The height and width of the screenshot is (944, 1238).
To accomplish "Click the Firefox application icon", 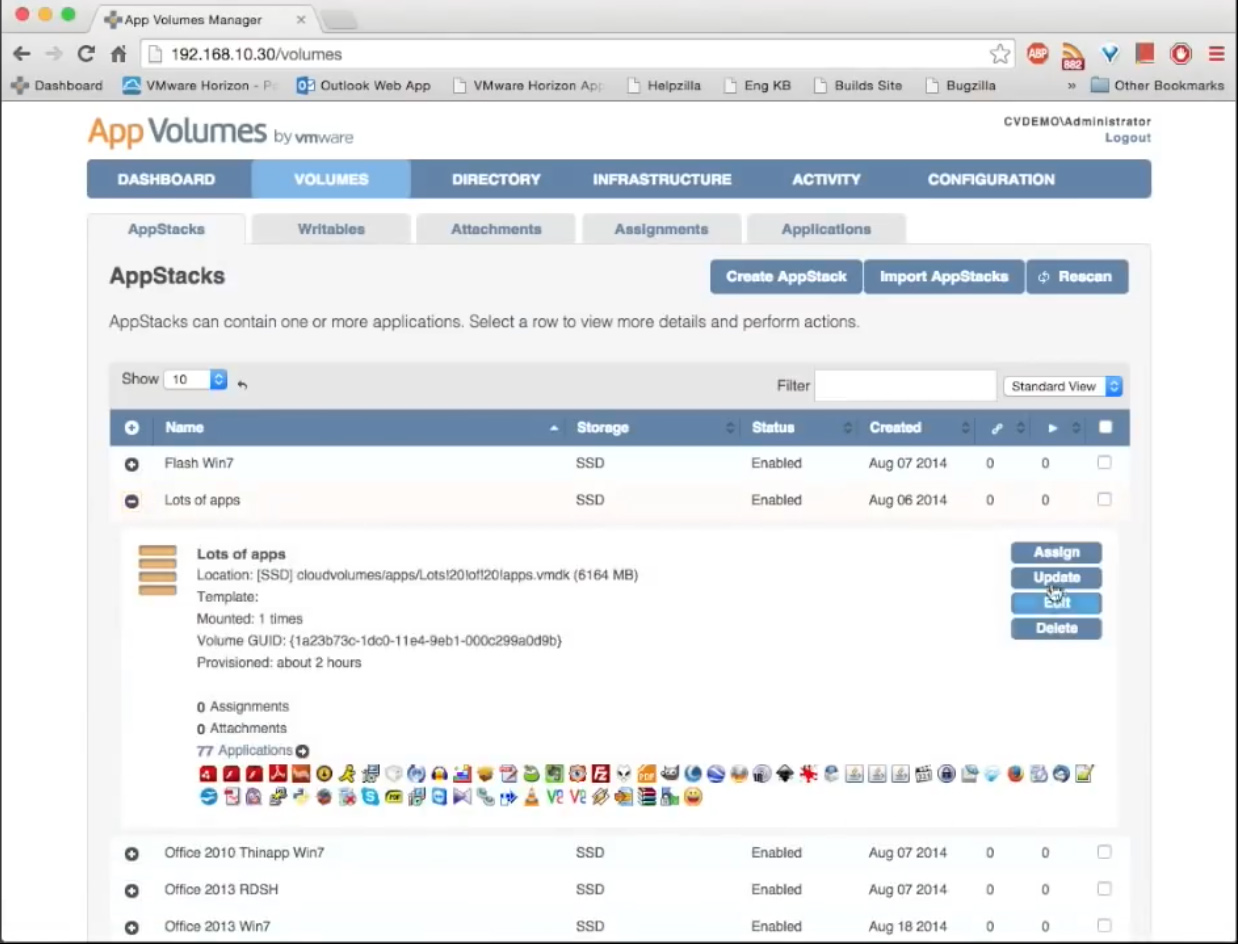I will [1015, 773].
